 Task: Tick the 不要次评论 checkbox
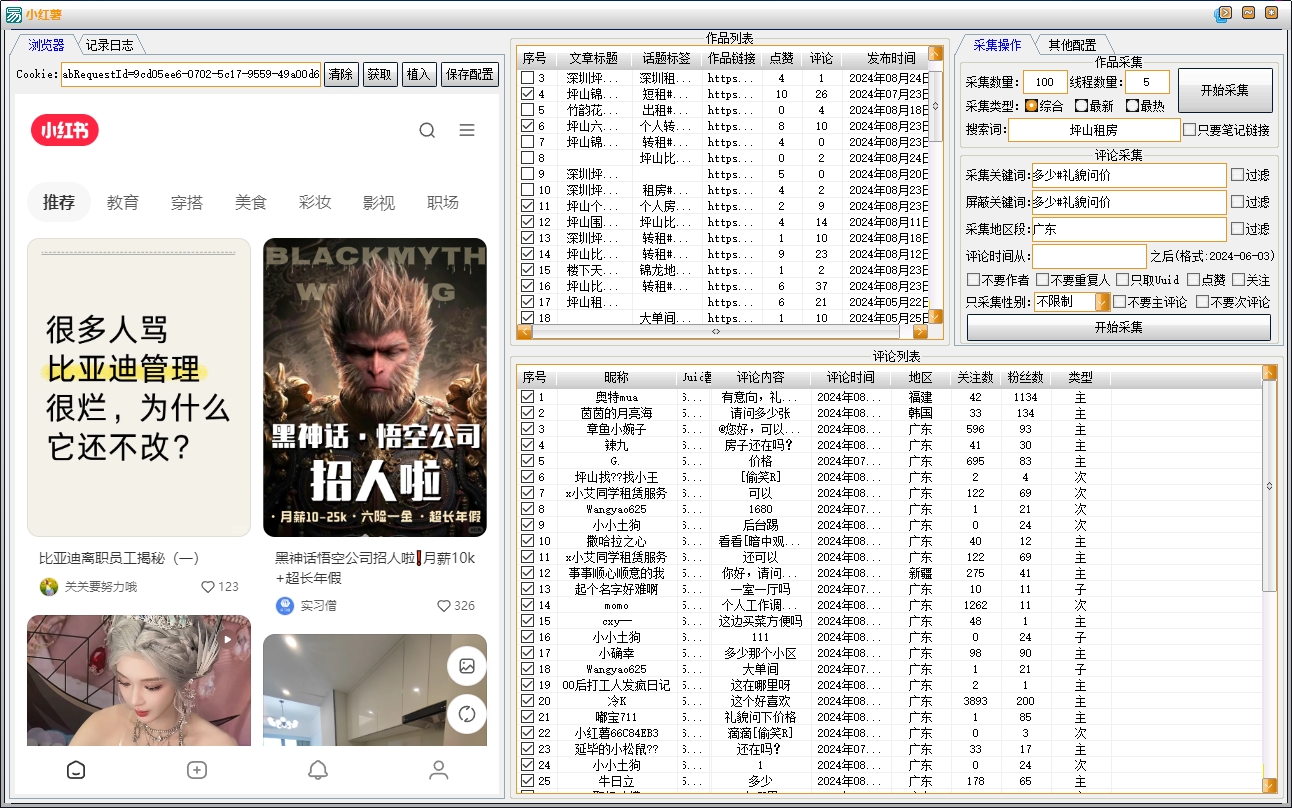tap(1202, 302)
